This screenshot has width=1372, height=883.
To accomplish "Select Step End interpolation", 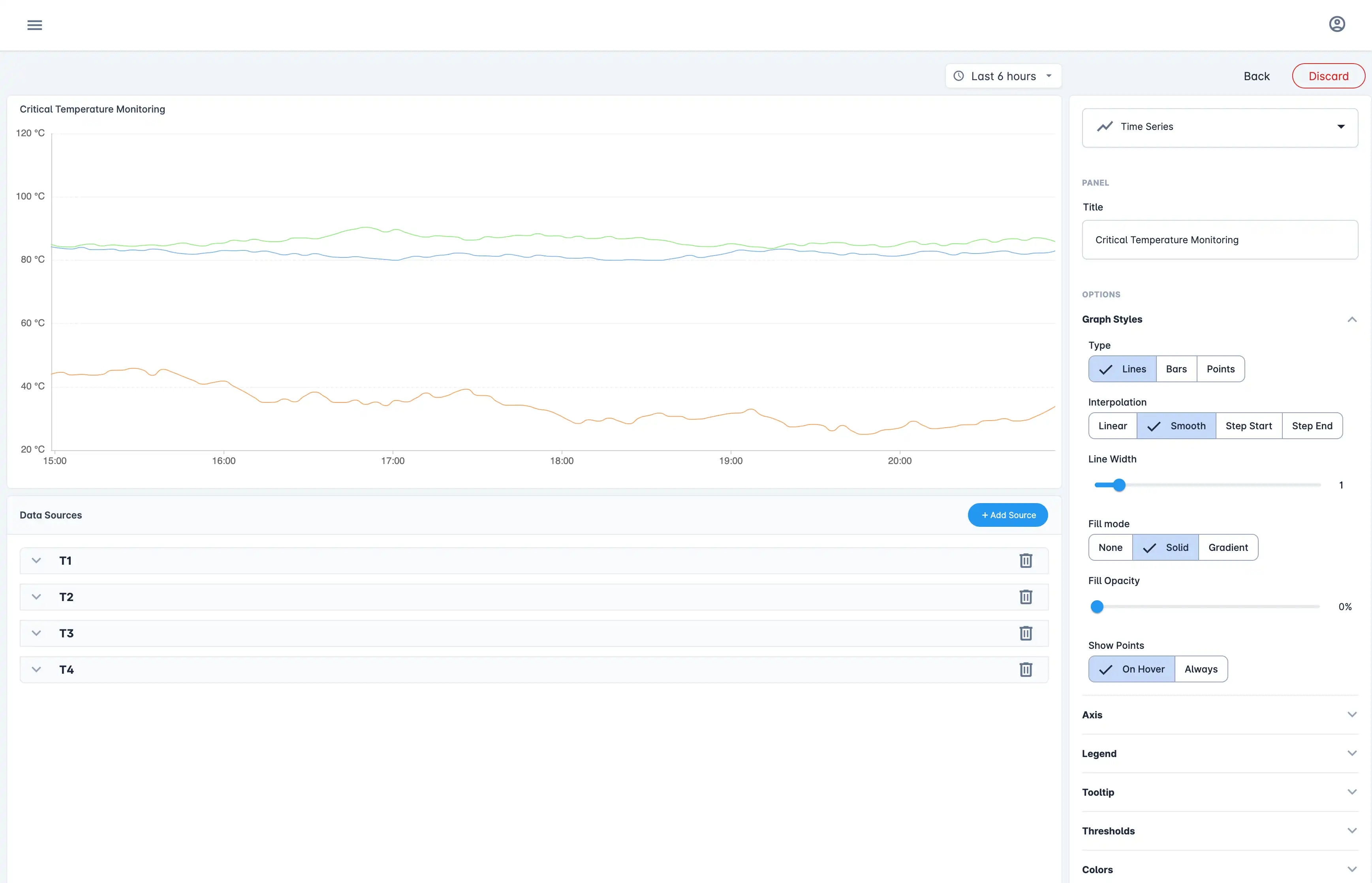I will 1312,425.
